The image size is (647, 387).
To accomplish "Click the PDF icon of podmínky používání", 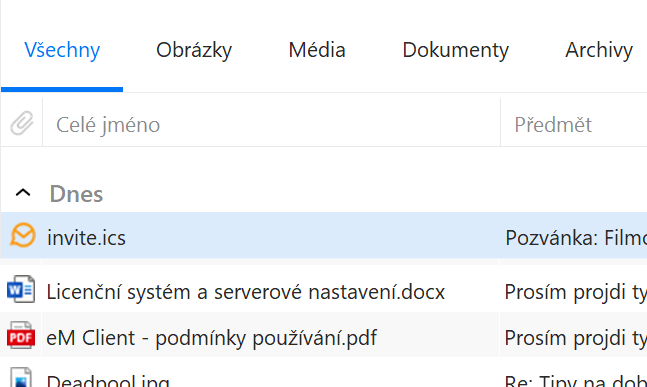I will click(x=21, y=335).
